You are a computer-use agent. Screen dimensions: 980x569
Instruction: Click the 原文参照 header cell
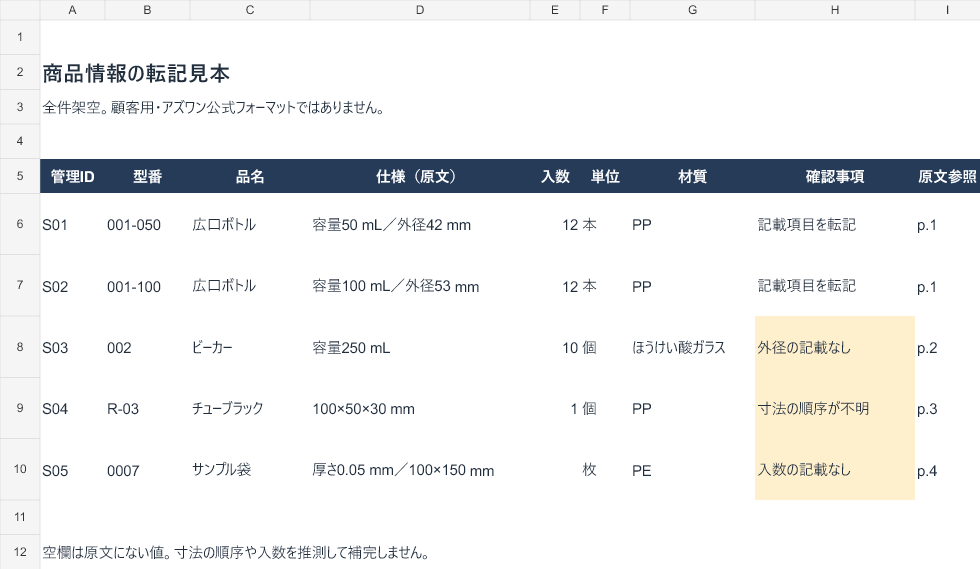(x=948, y=176)
